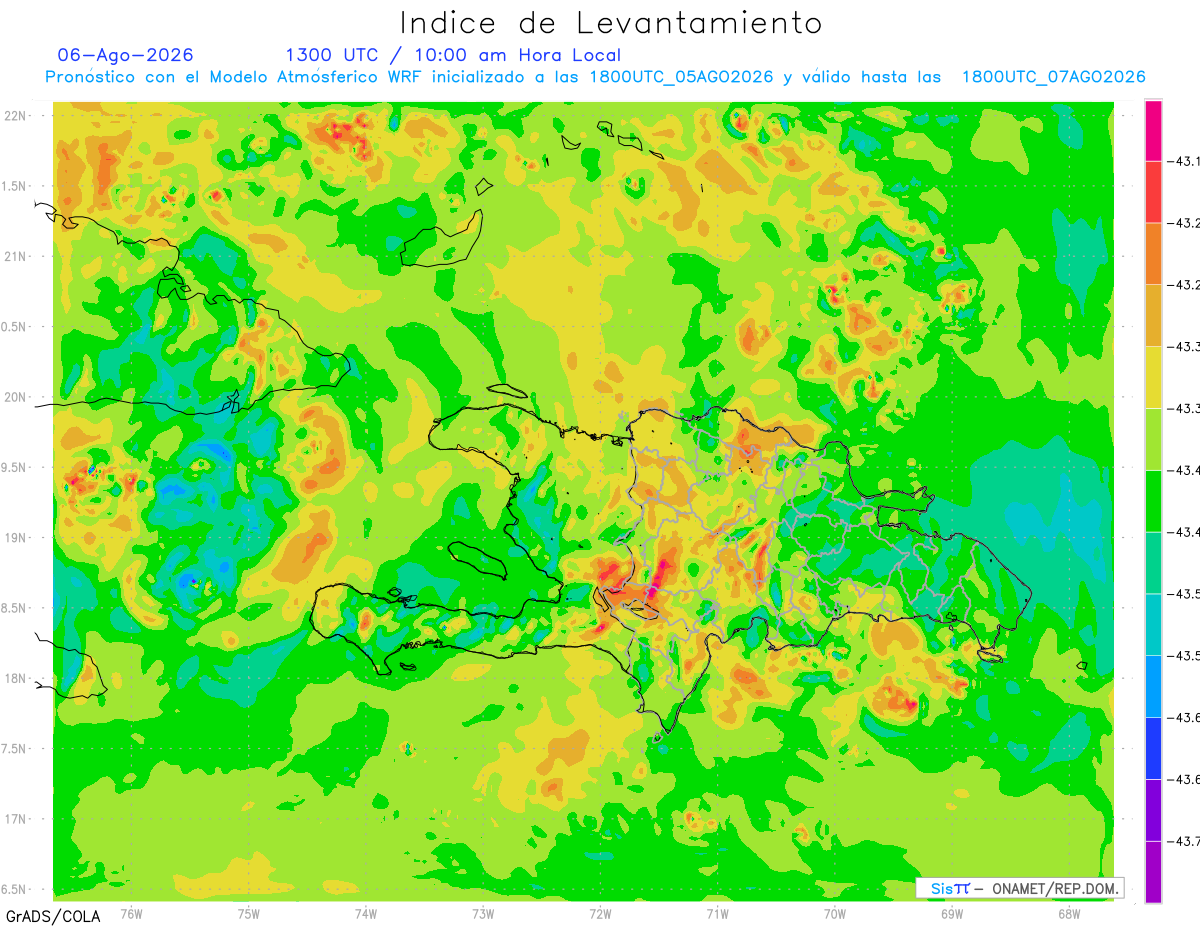Click the '-43.7' colorbar value

(1185, 842)
